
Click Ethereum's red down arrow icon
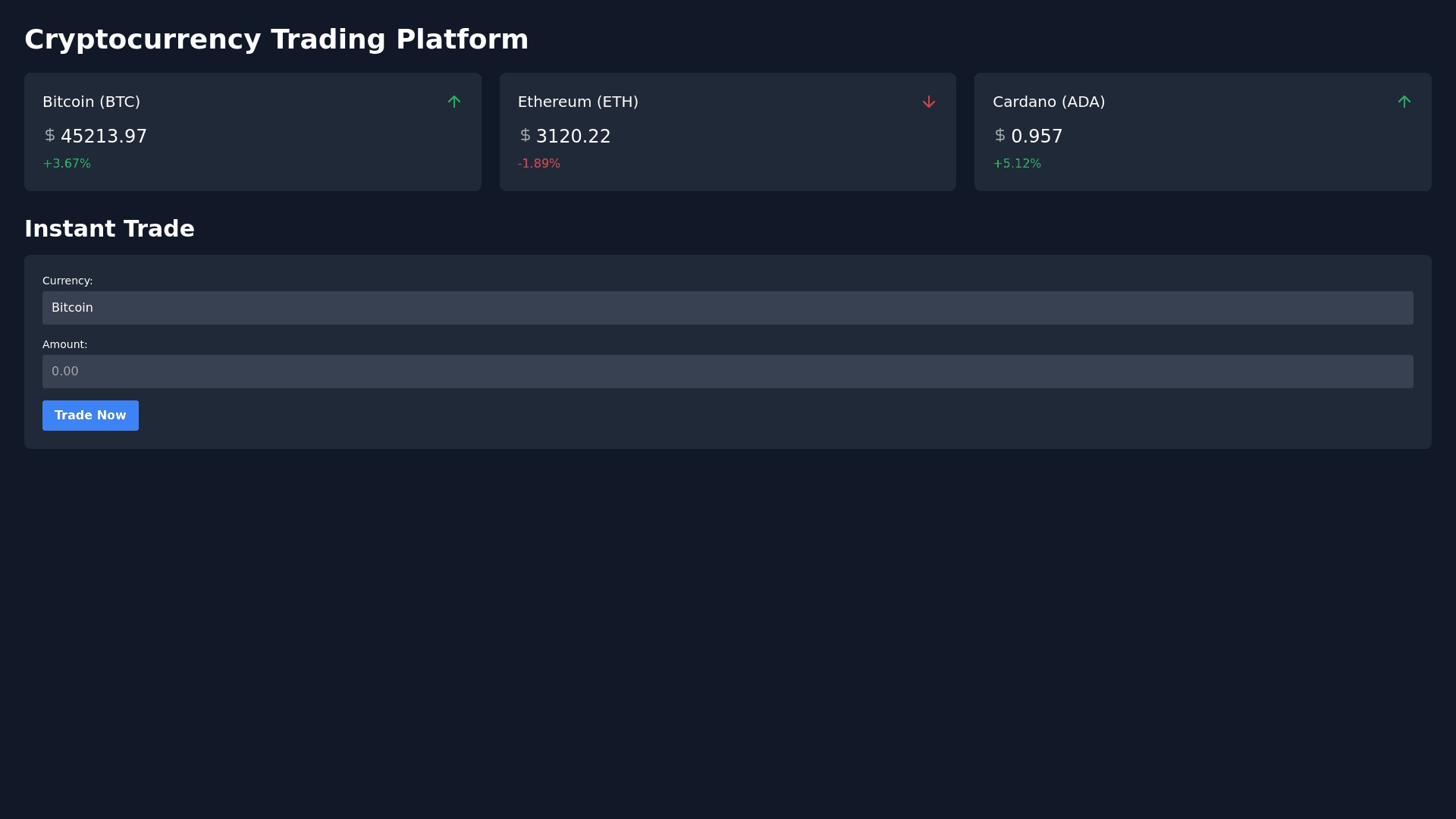[x=928, y=102]
